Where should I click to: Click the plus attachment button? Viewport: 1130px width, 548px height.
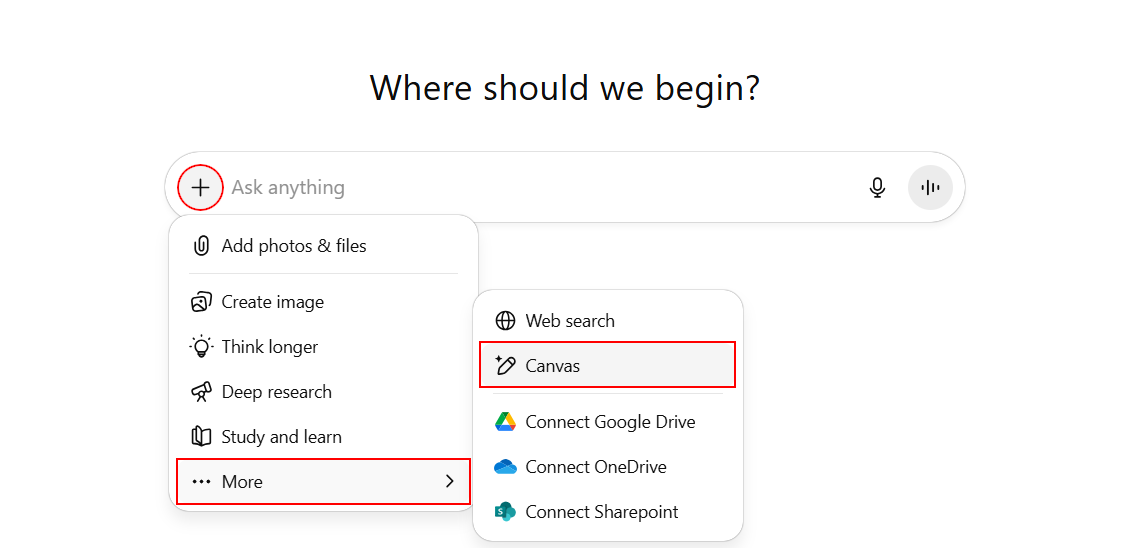click(200, 187)
